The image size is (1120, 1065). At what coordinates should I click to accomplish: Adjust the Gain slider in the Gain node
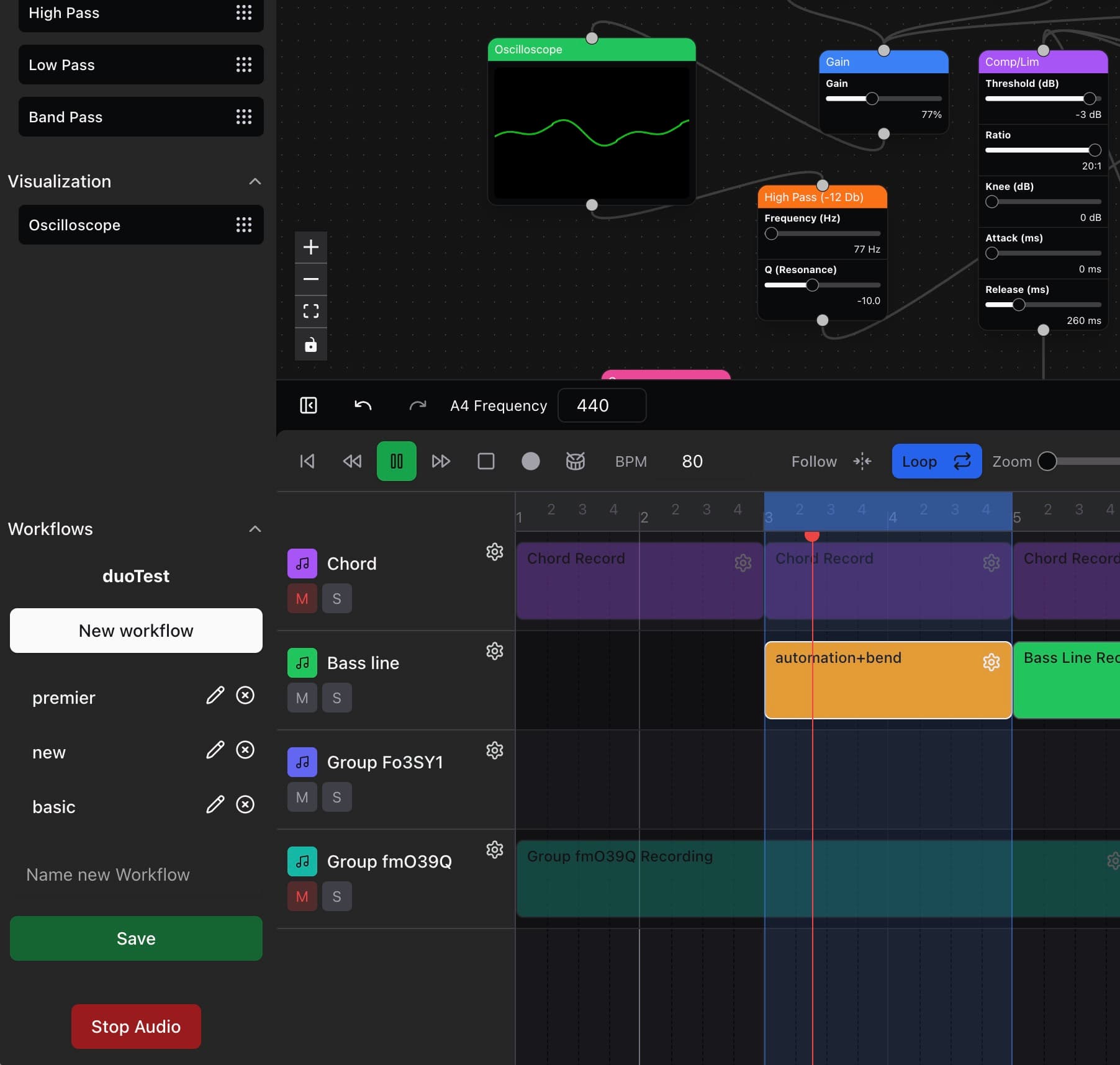[872, 98]
